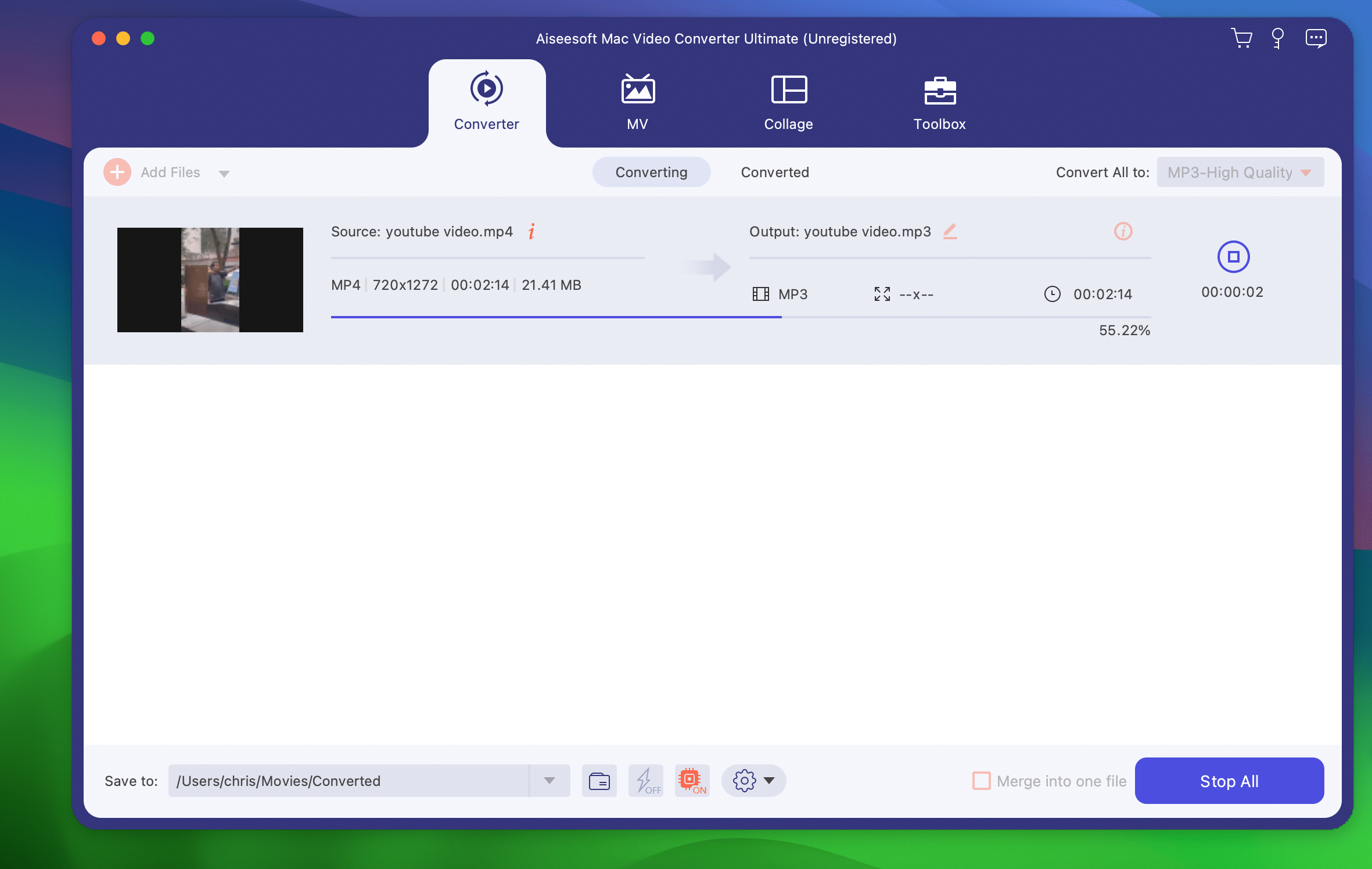Open the output folder icon near Save to
1372x869 pixels.
[599, 781]
